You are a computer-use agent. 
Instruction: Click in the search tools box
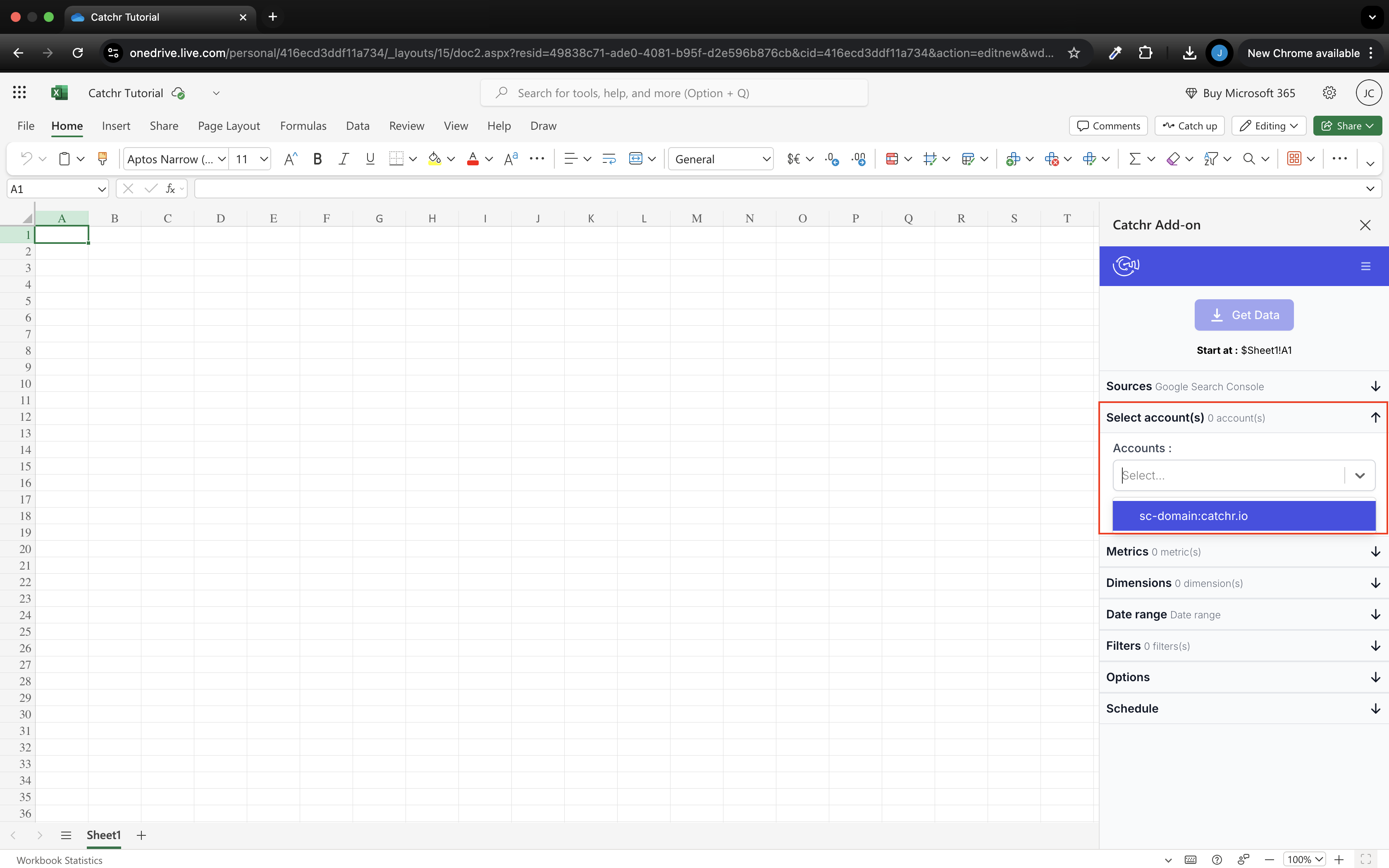pos(674,93)
